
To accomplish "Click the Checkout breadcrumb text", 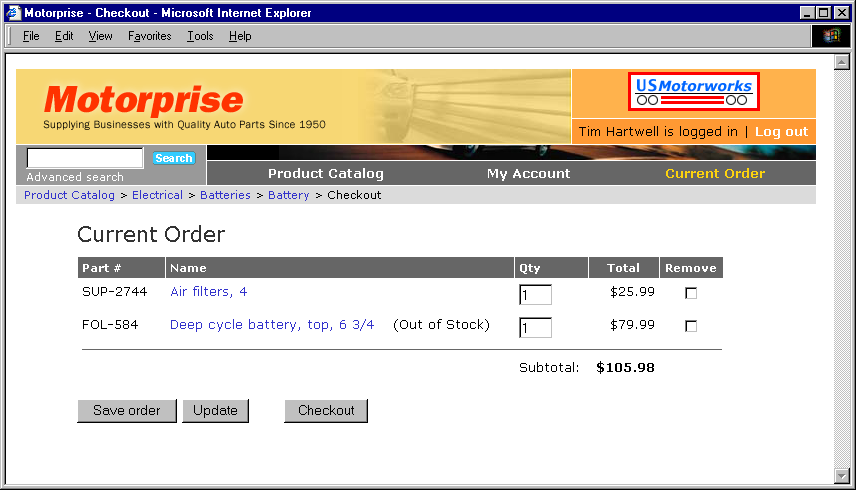I will click(354, 195).
